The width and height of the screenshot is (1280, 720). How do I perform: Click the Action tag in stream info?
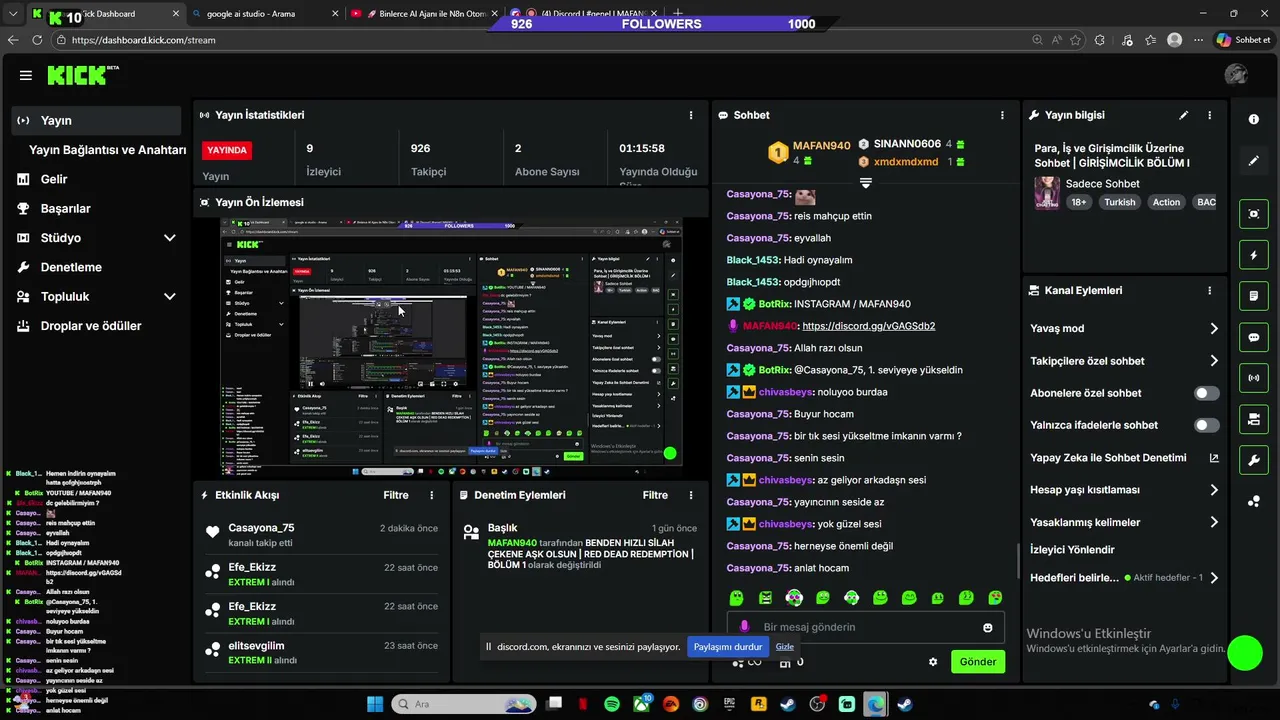1166,202
